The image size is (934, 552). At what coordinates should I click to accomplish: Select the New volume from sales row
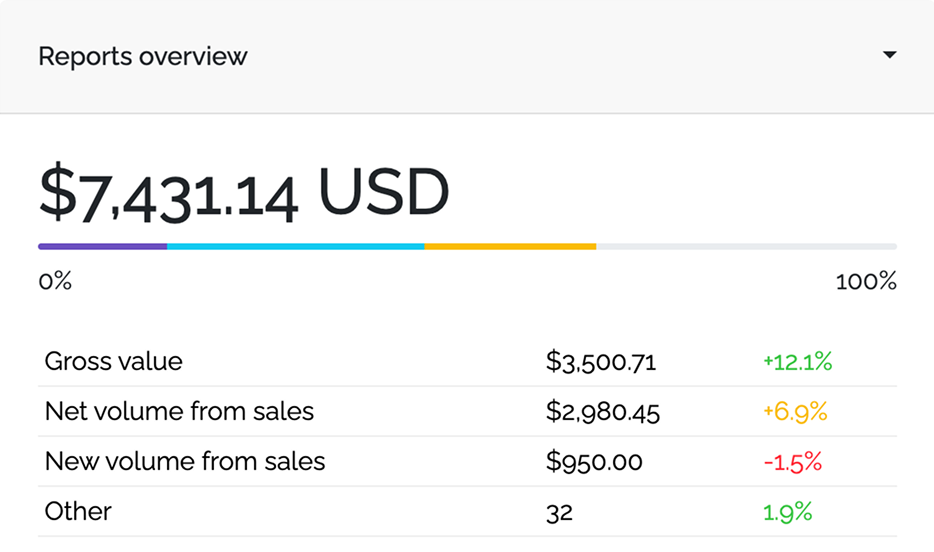[x=185, y=461]
